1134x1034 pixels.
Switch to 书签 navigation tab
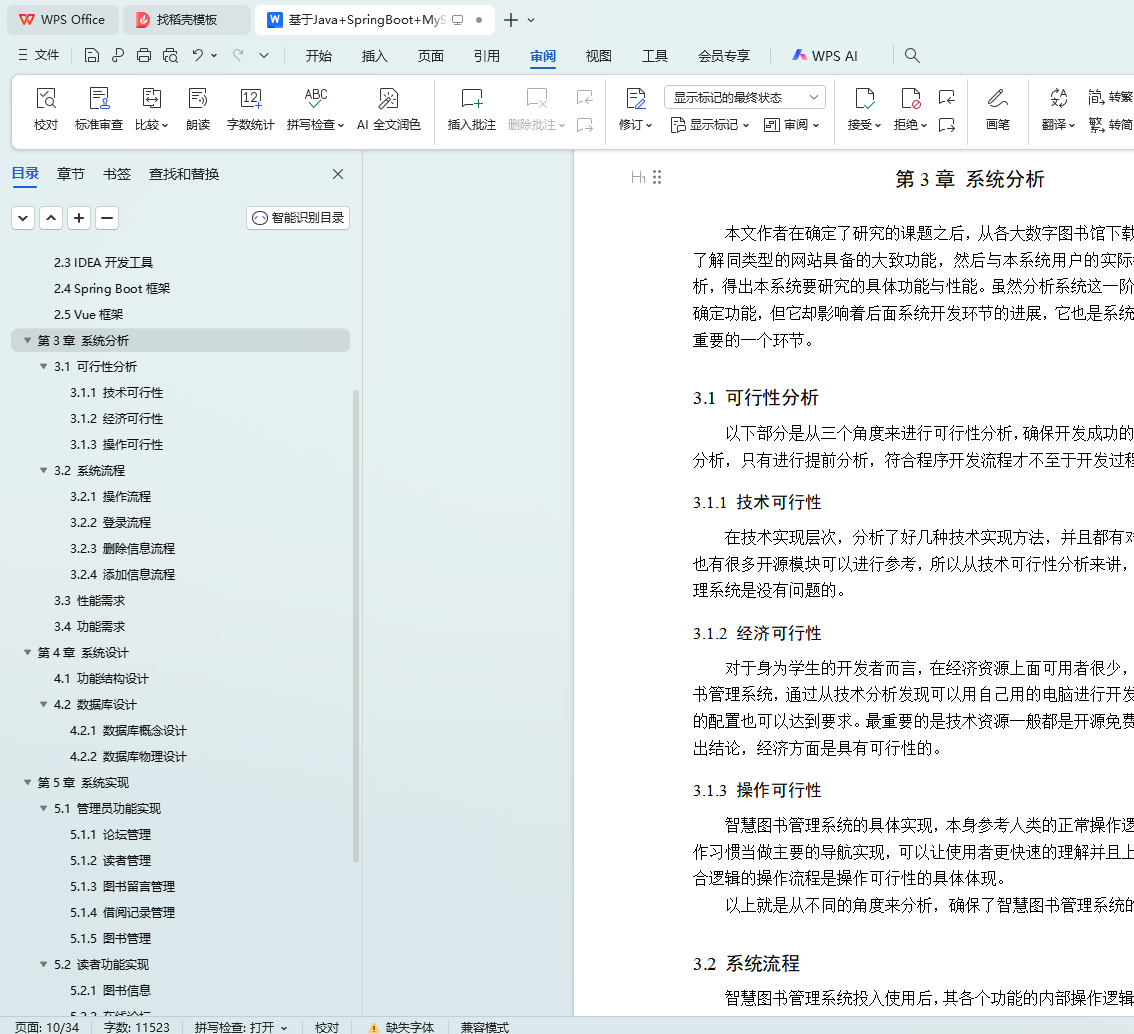pos(116,174)
